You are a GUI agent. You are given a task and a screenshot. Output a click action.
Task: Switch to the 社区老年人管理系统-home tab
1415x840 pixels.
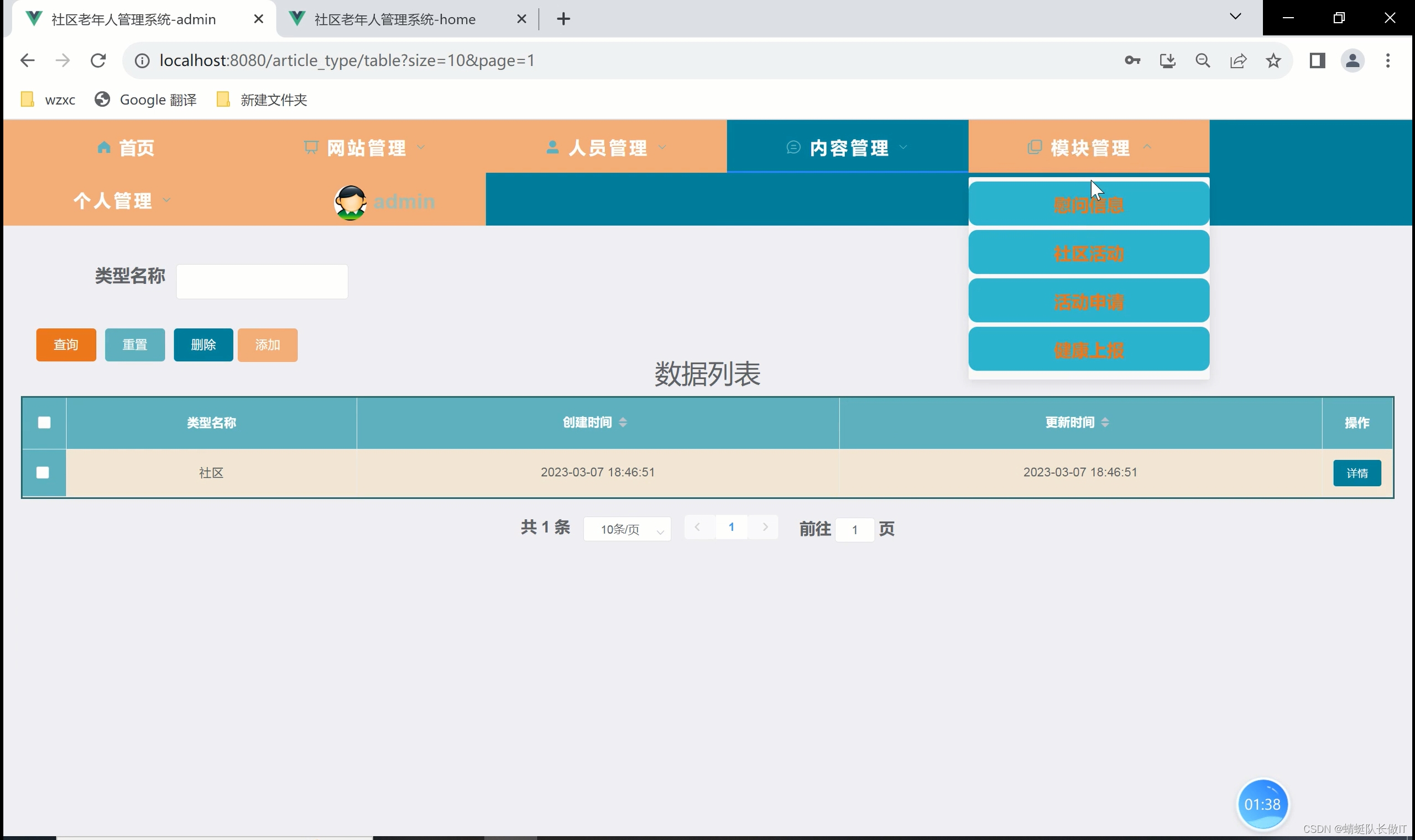tap(394, 19)
